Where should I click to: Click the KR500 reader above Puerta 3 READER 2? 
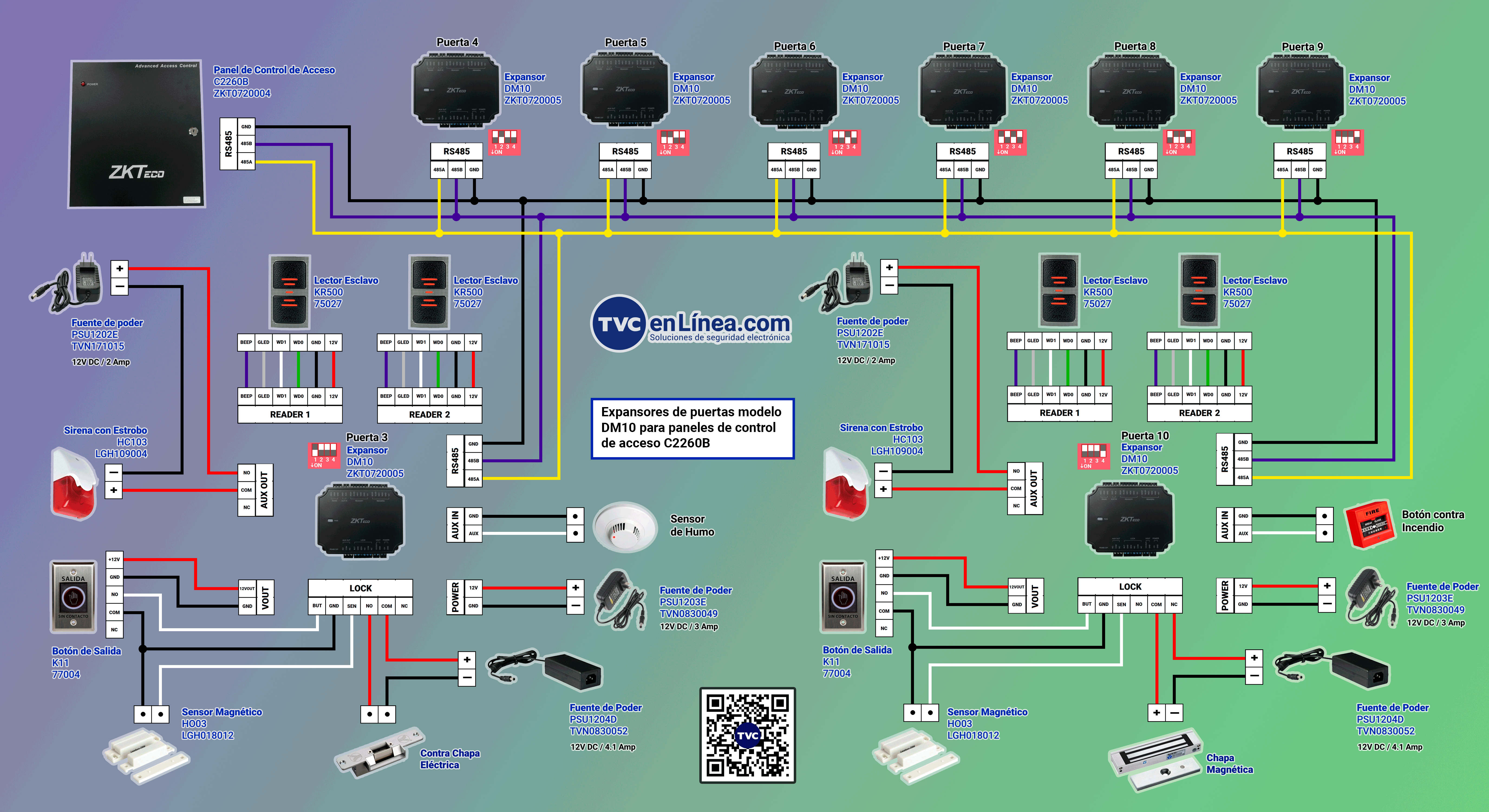tap(429, 292)
